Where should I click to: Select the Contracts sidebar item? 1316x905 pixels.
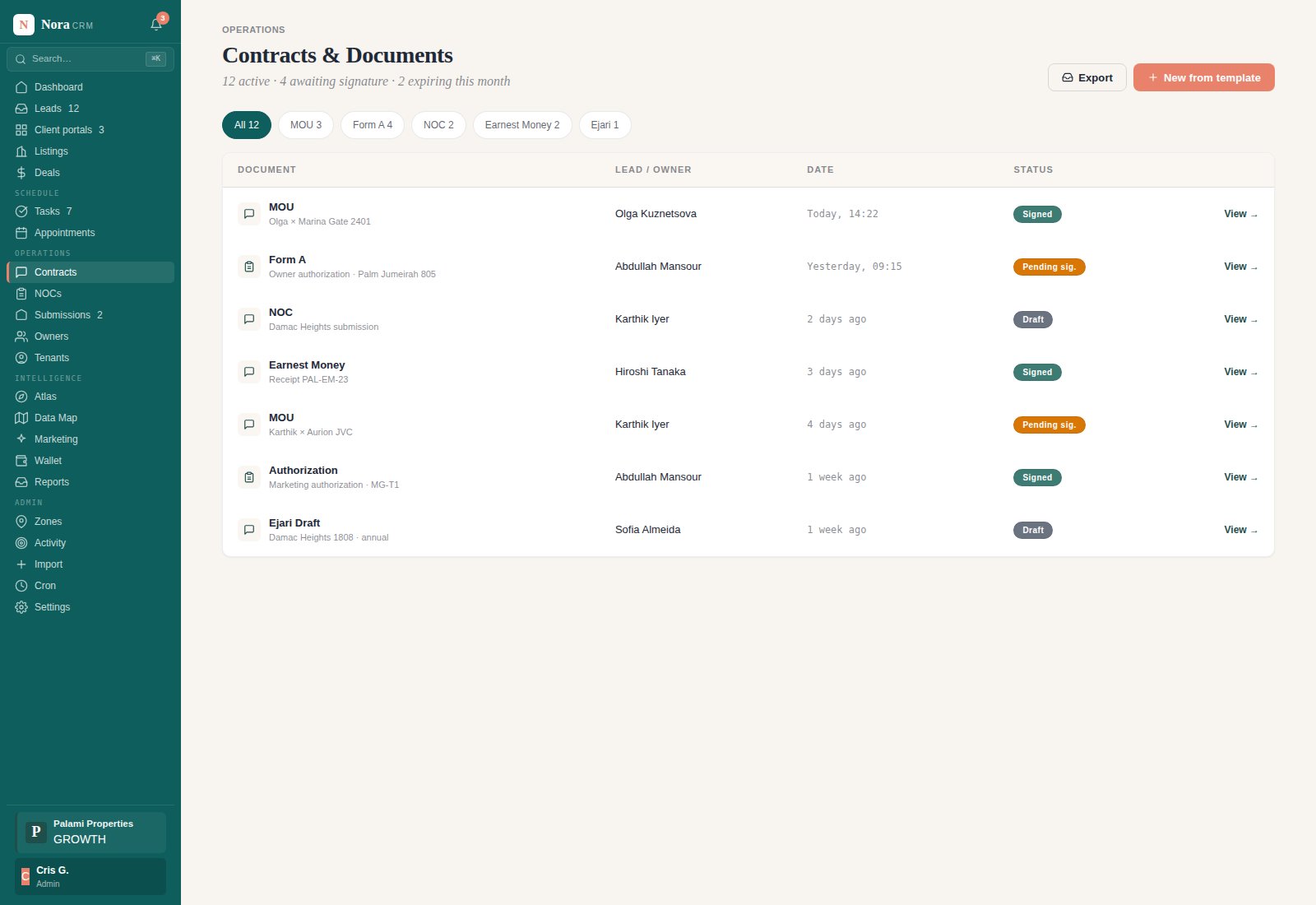pyautogui.click(x=90, y=272)
